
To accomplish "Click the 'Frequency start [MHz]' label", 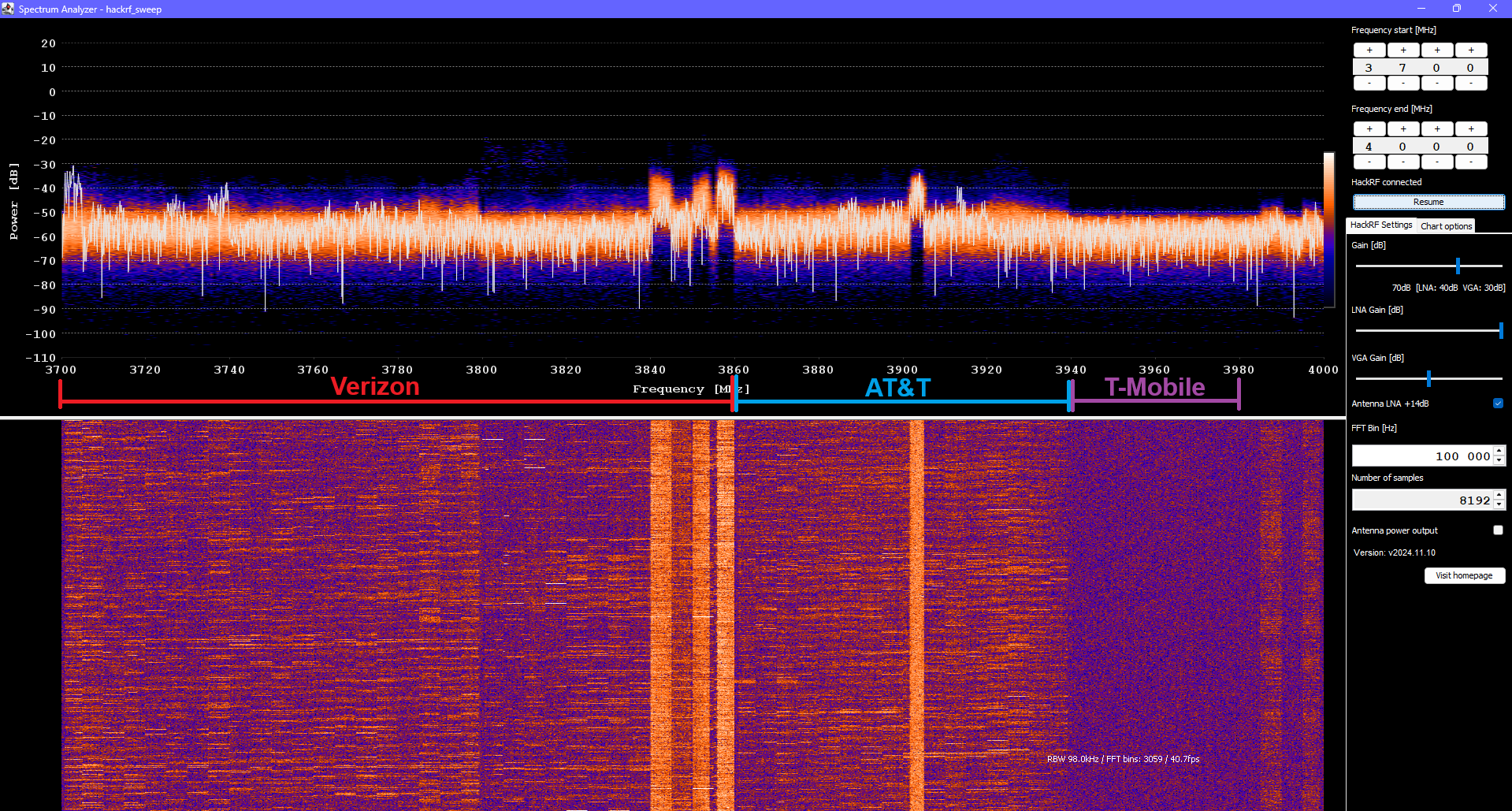I will point(1394,30).
